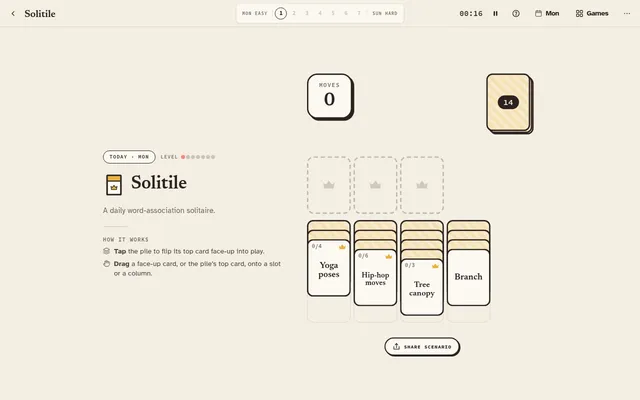The width and height of the screenshot is (640, 400).
Task: Click crown icon on Hip-hop moves card
Action: pos(389,256)
